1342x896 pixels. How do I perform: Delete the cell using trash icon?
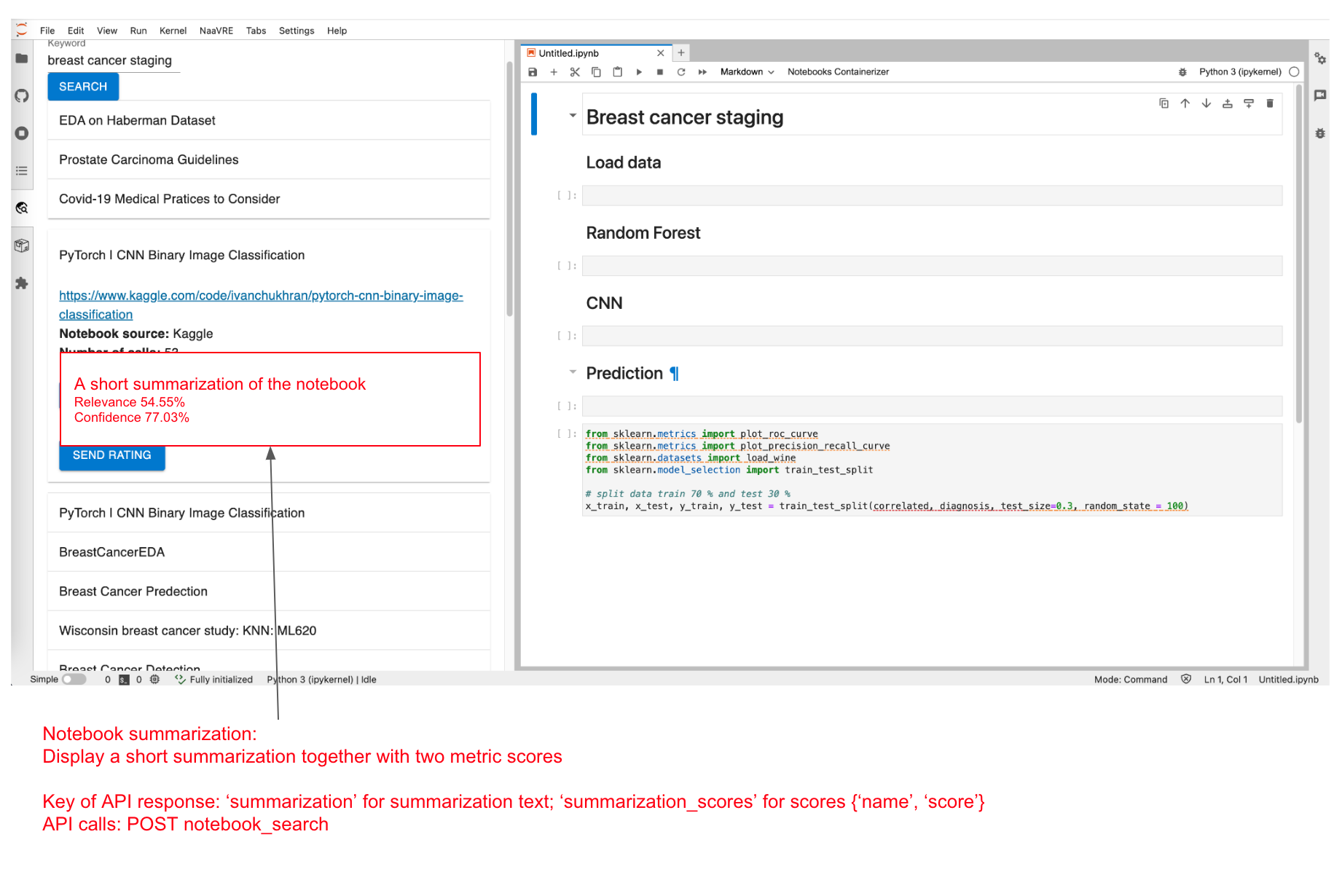pyautogui.click(x=1270, y=103)
